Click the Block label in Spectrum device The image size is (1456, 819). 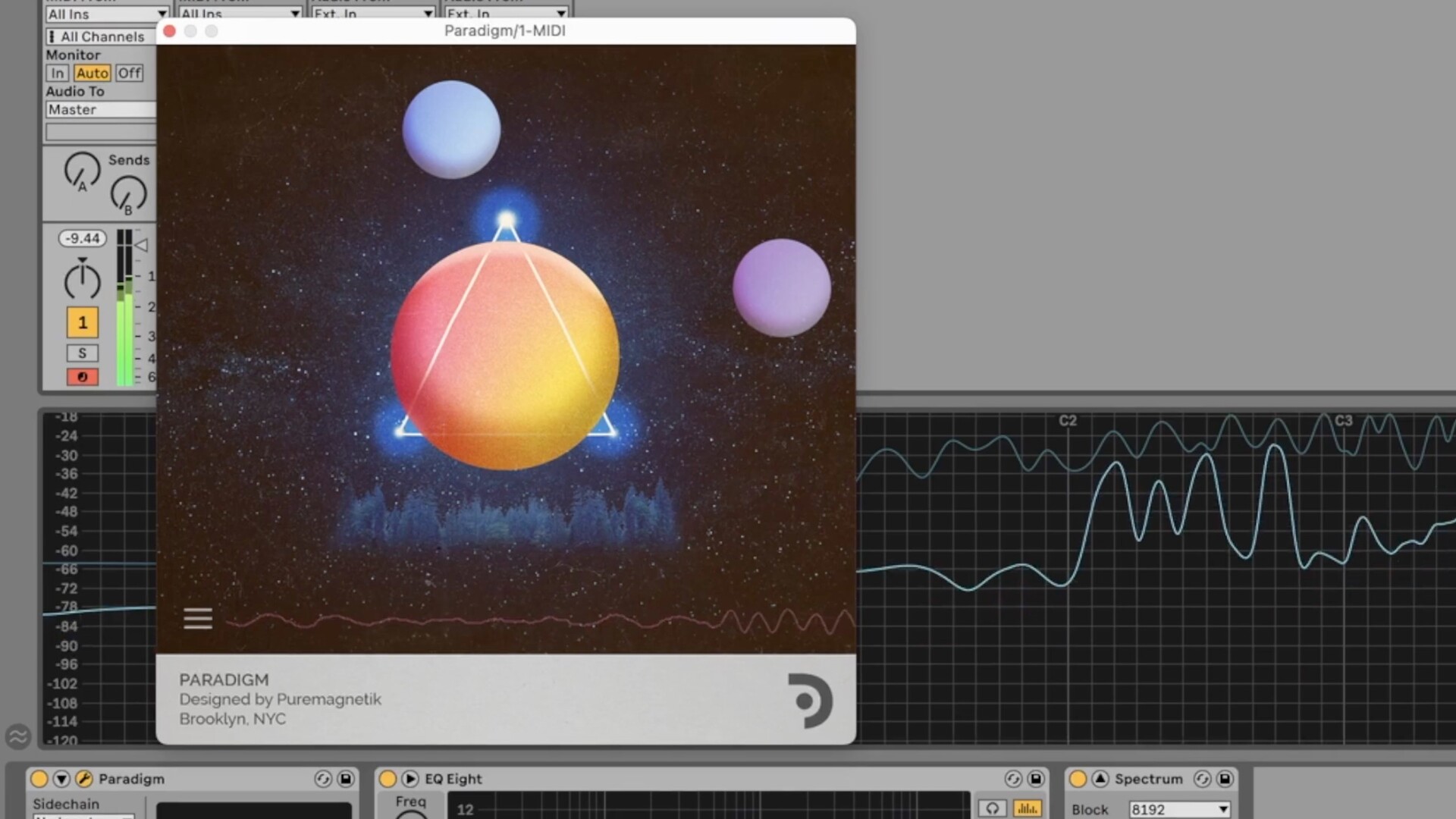tap(1090, 809)
